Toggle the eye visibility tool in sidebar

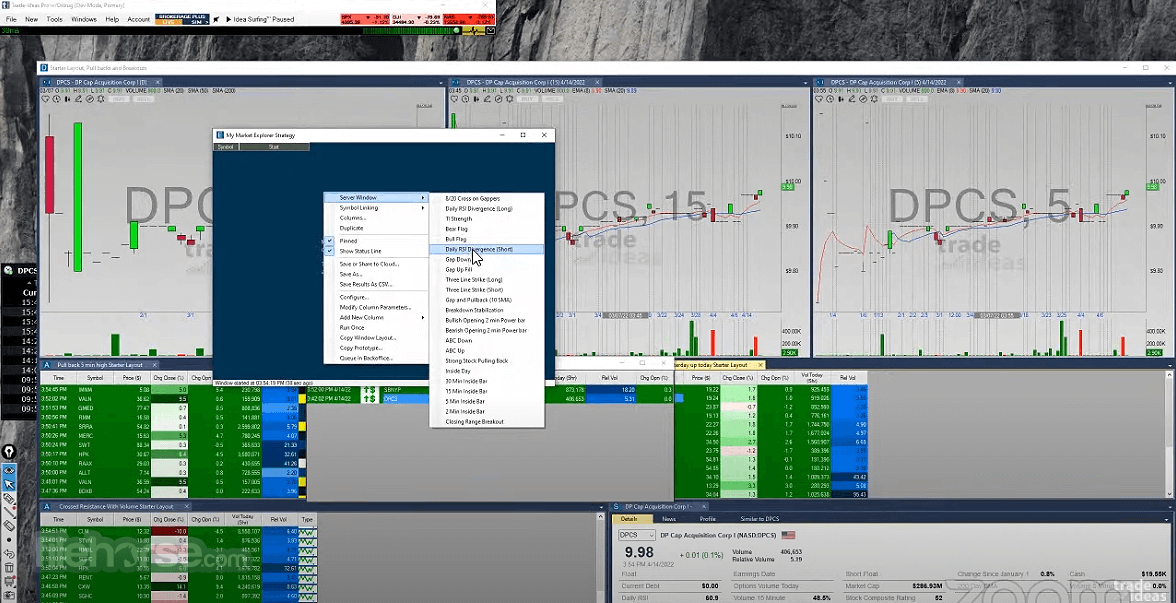point(8,470)
